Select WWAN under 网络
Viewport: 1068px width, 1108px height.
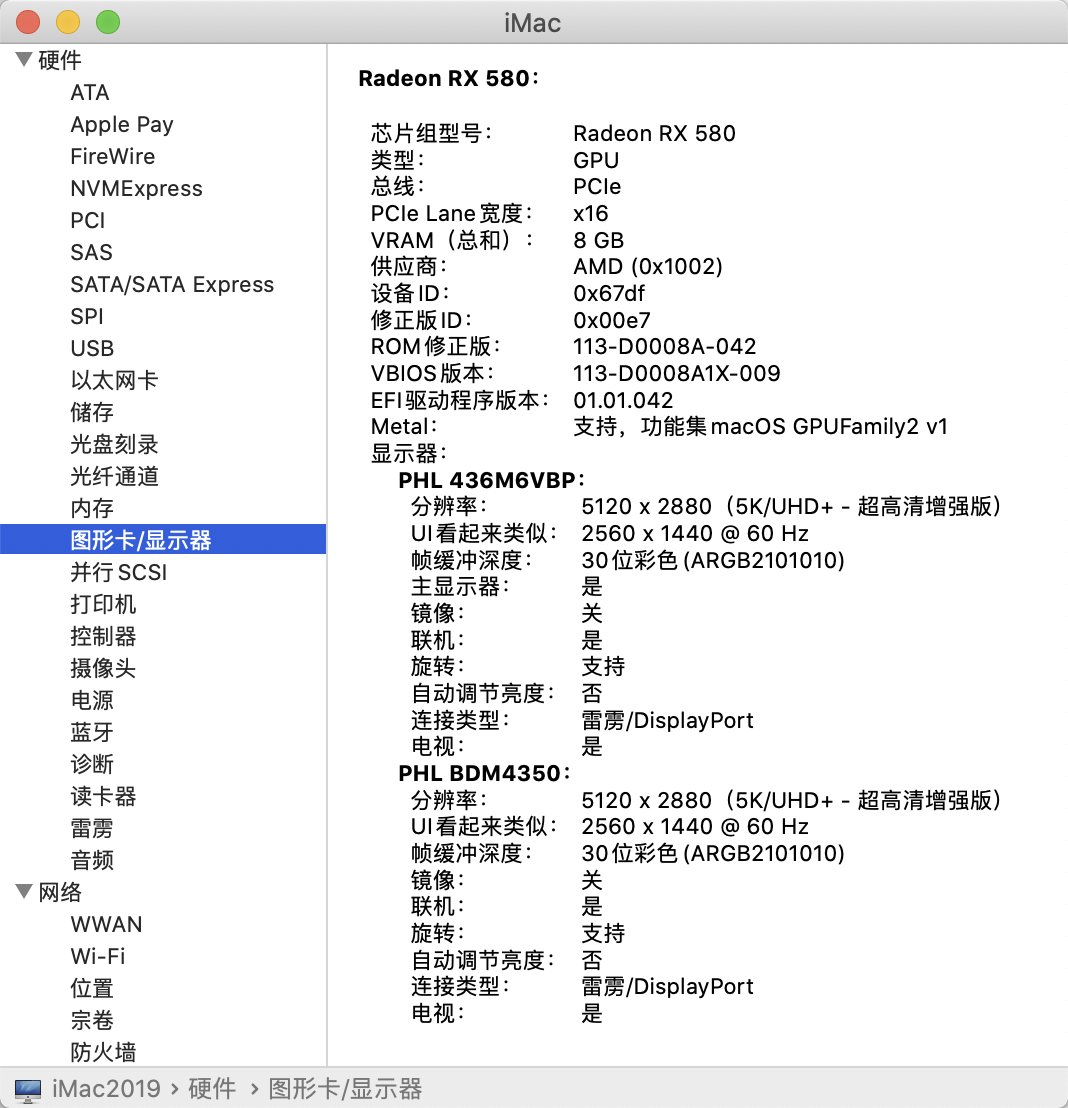(x=106, y=924)
